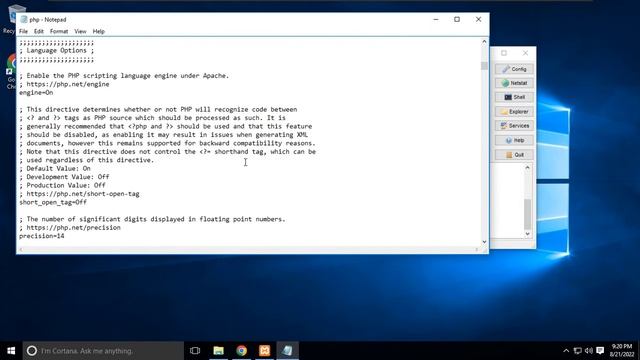Open Google Chrome from taskbar
Screen dimensions: 640x360
pos(242,351)
